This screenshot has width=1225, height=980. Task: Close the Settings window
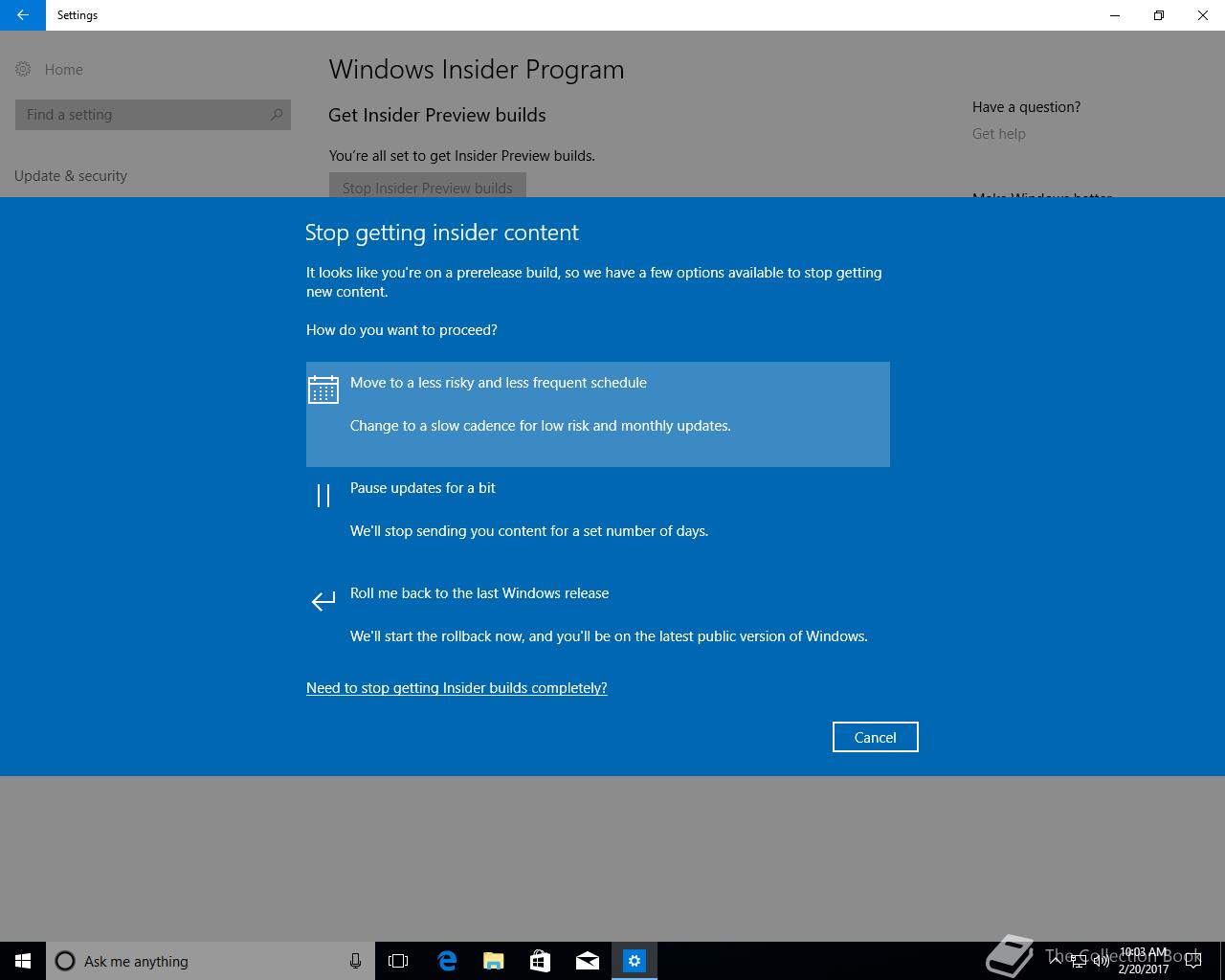click(1203, 15)
